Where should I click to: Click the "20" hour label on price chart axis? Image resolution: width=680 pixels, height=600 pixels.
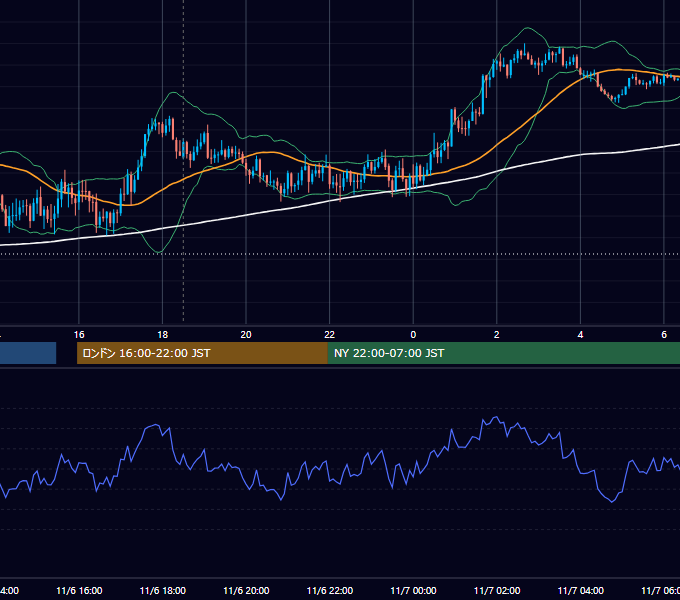pyautogui.click(x=246, y=334)
